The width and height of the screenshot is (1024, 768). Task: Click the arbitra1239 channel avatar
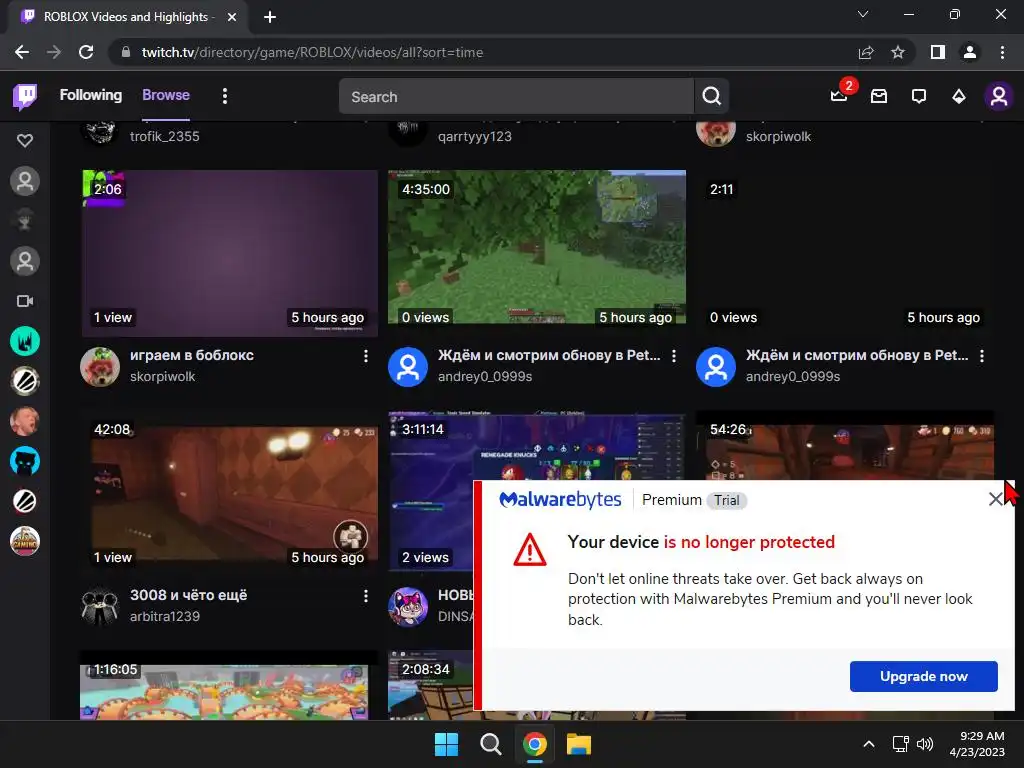coord(100,606)
